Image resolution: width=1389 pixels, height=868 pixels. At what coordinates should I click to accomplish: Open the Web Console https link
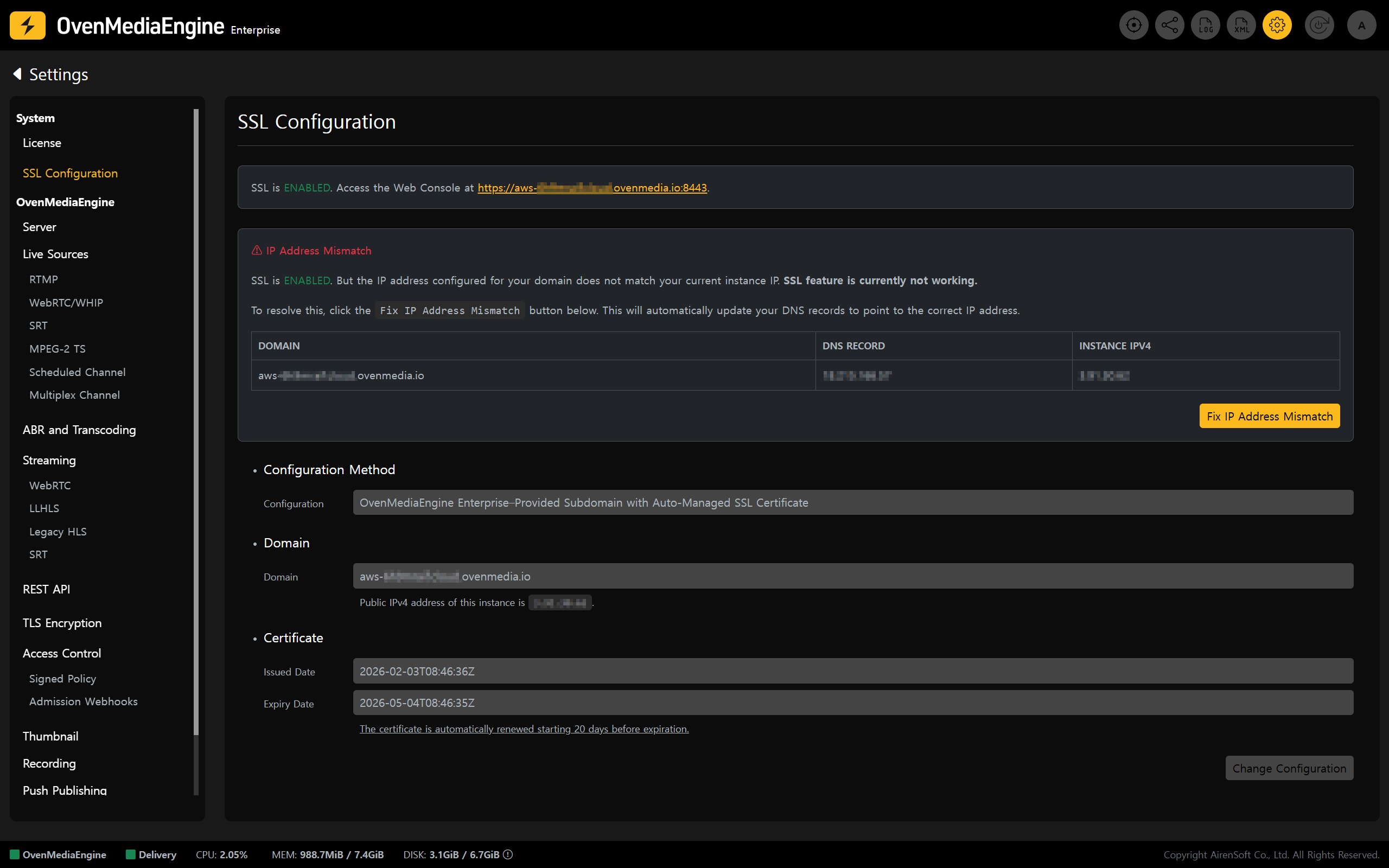point(592,188)
